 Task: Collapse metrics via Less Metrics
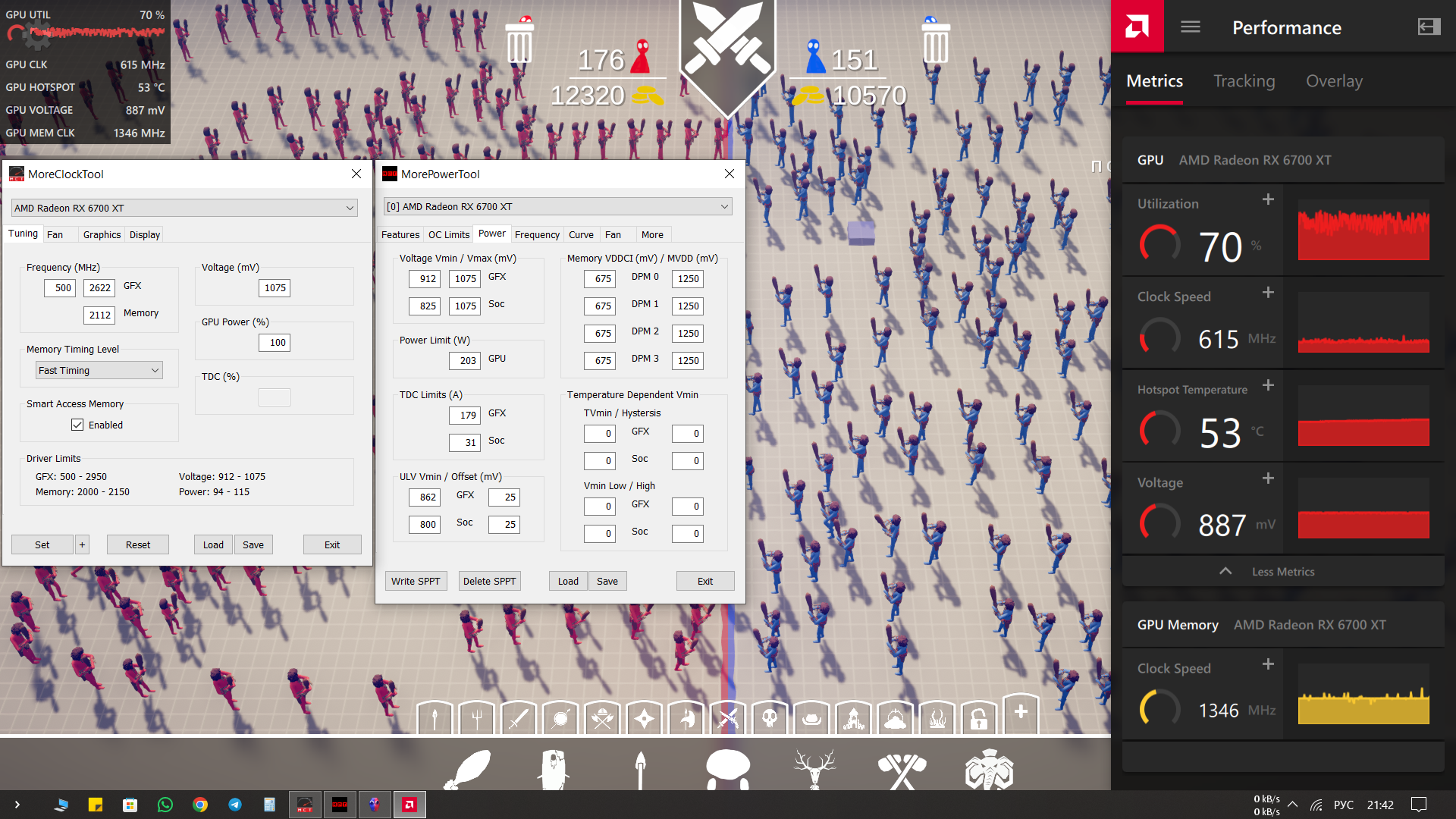click(1282, 572)
